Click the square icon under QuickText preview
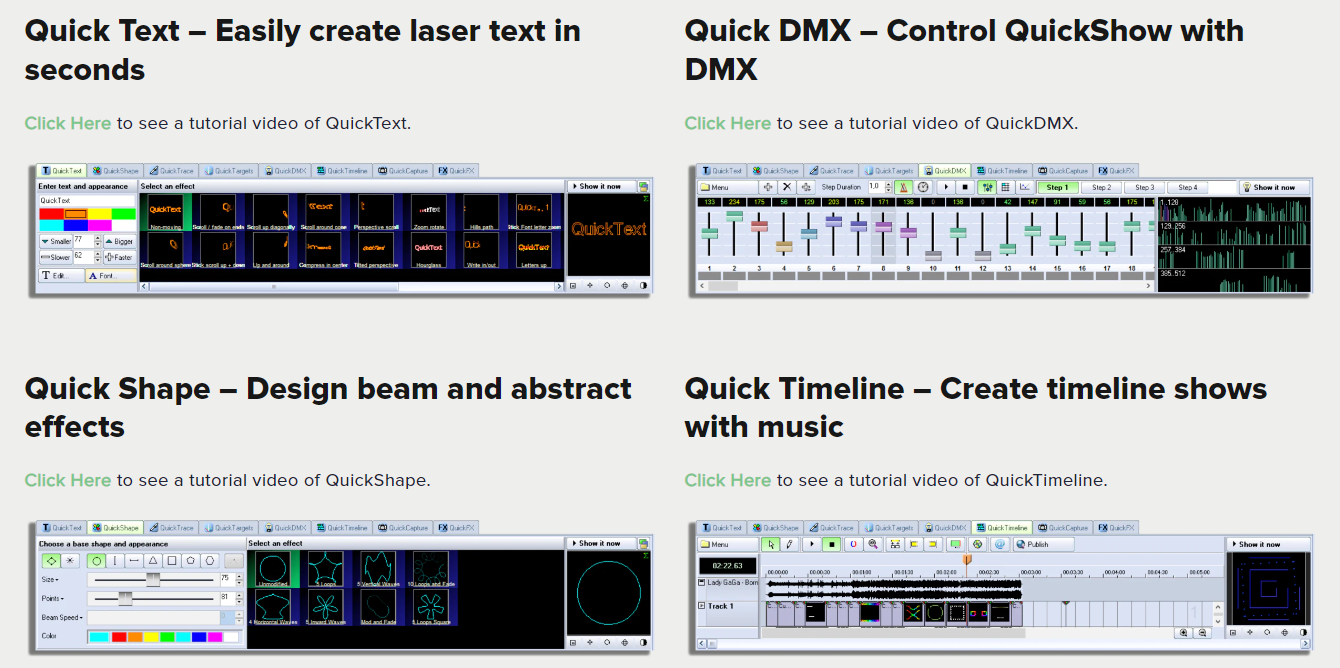Screen dimensions: 1340x668 click(573, 286)
